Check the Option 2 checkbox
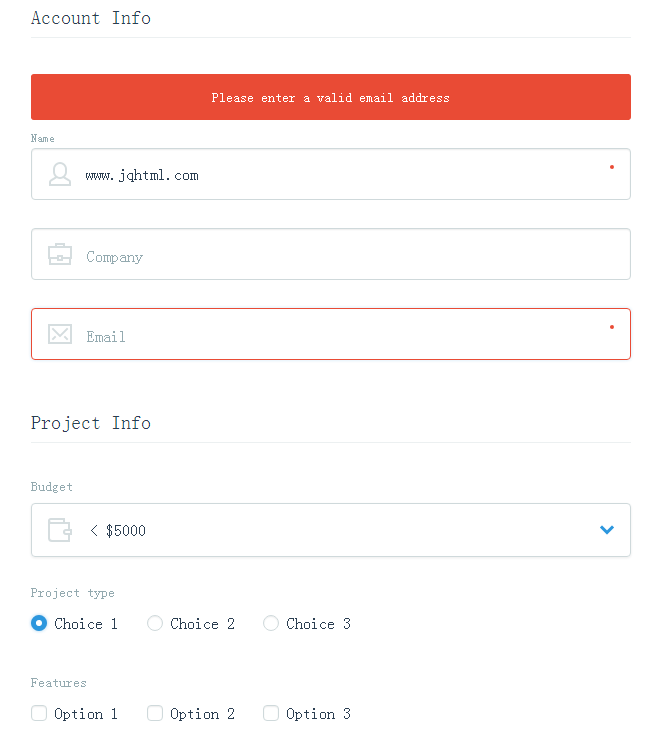 pyautogui.click(x=155, y=713)
